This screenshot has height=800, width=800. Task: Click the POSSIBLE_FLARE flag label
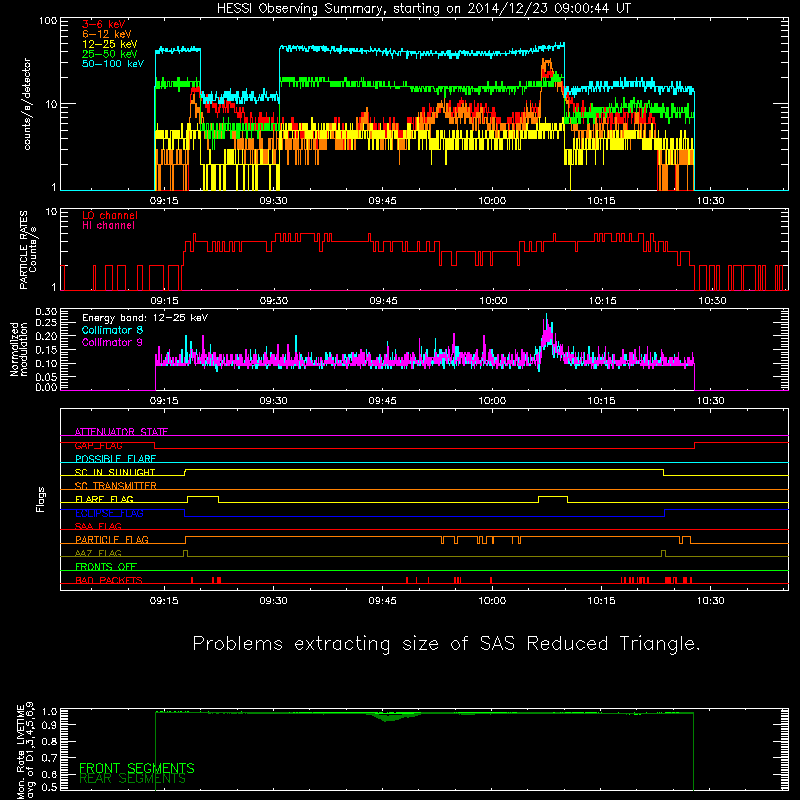115,459
